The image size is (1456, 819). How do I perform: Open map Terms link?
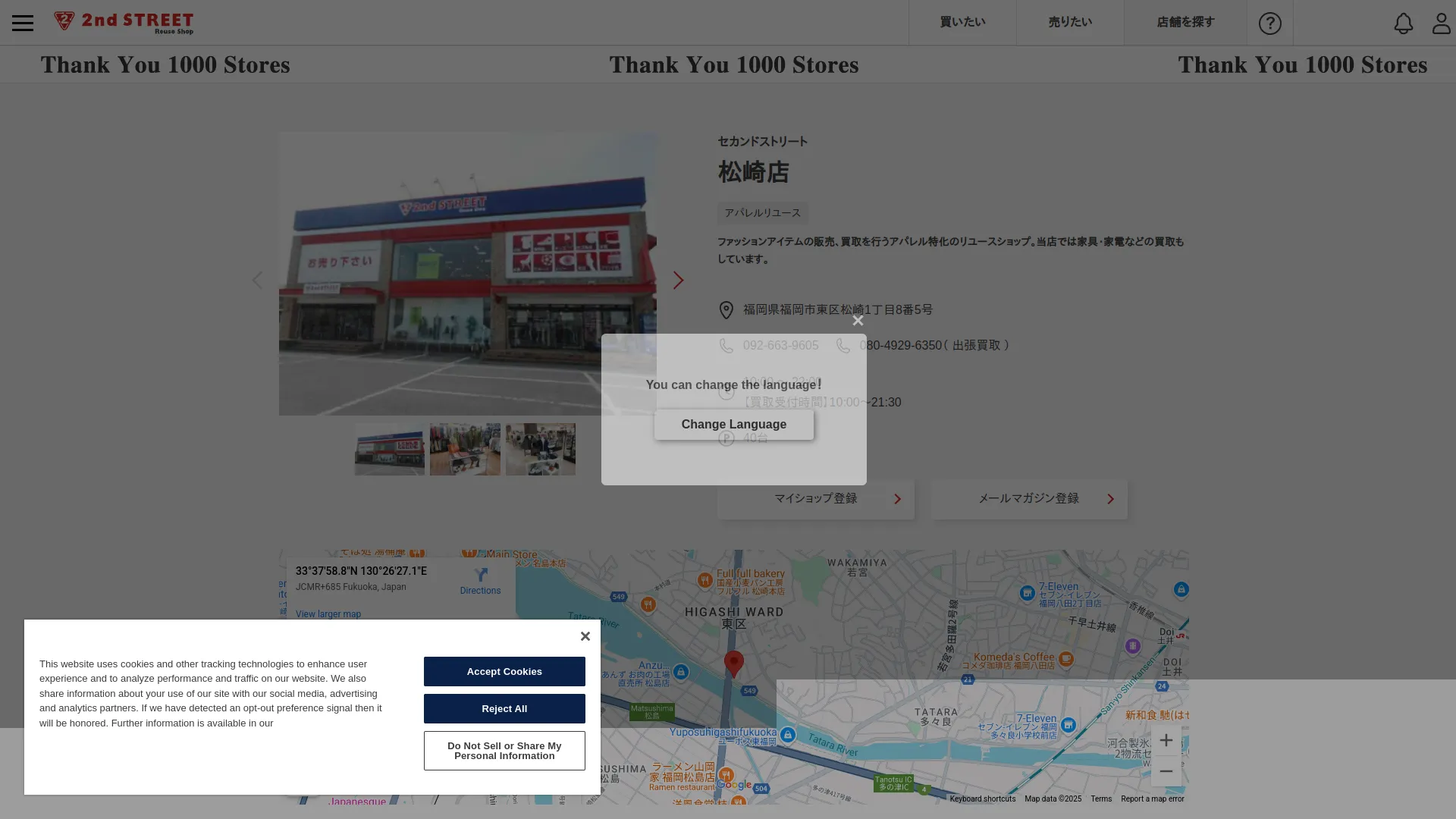point(1101,799)
